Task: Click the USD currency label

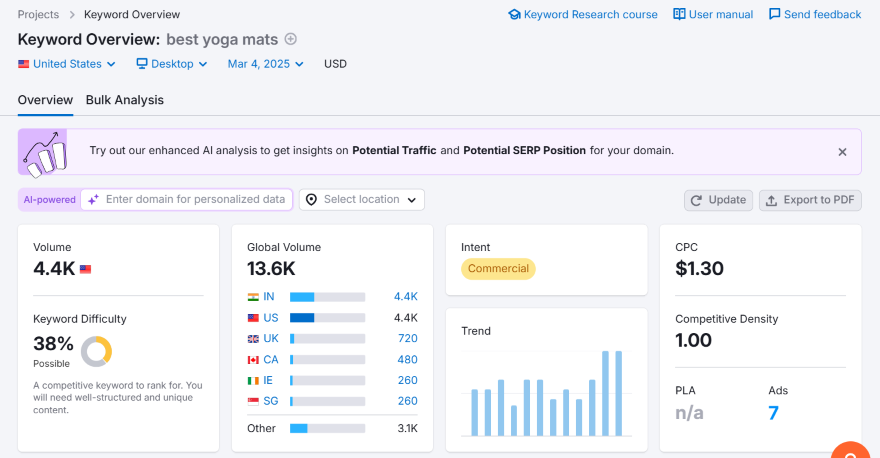Action: (x=335, y=64)
